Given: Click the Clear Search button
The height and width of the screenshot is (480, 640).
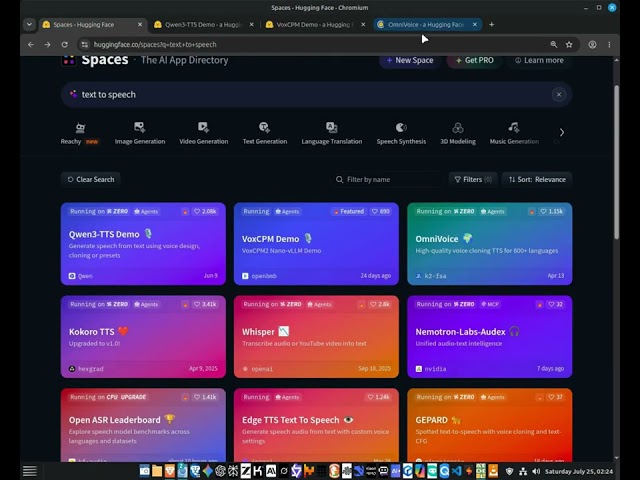Looking at the screenshot, I should pyautogui.click(x=91, y=180).
